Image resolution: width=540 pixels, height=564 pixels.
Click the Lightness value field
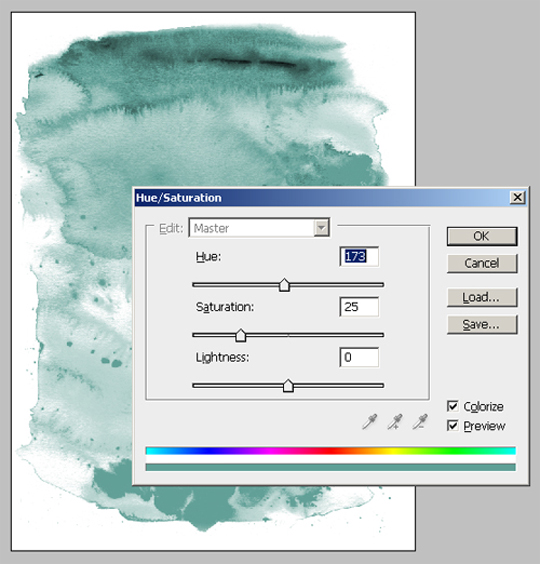pyautogui.click(x=359, y=357)
